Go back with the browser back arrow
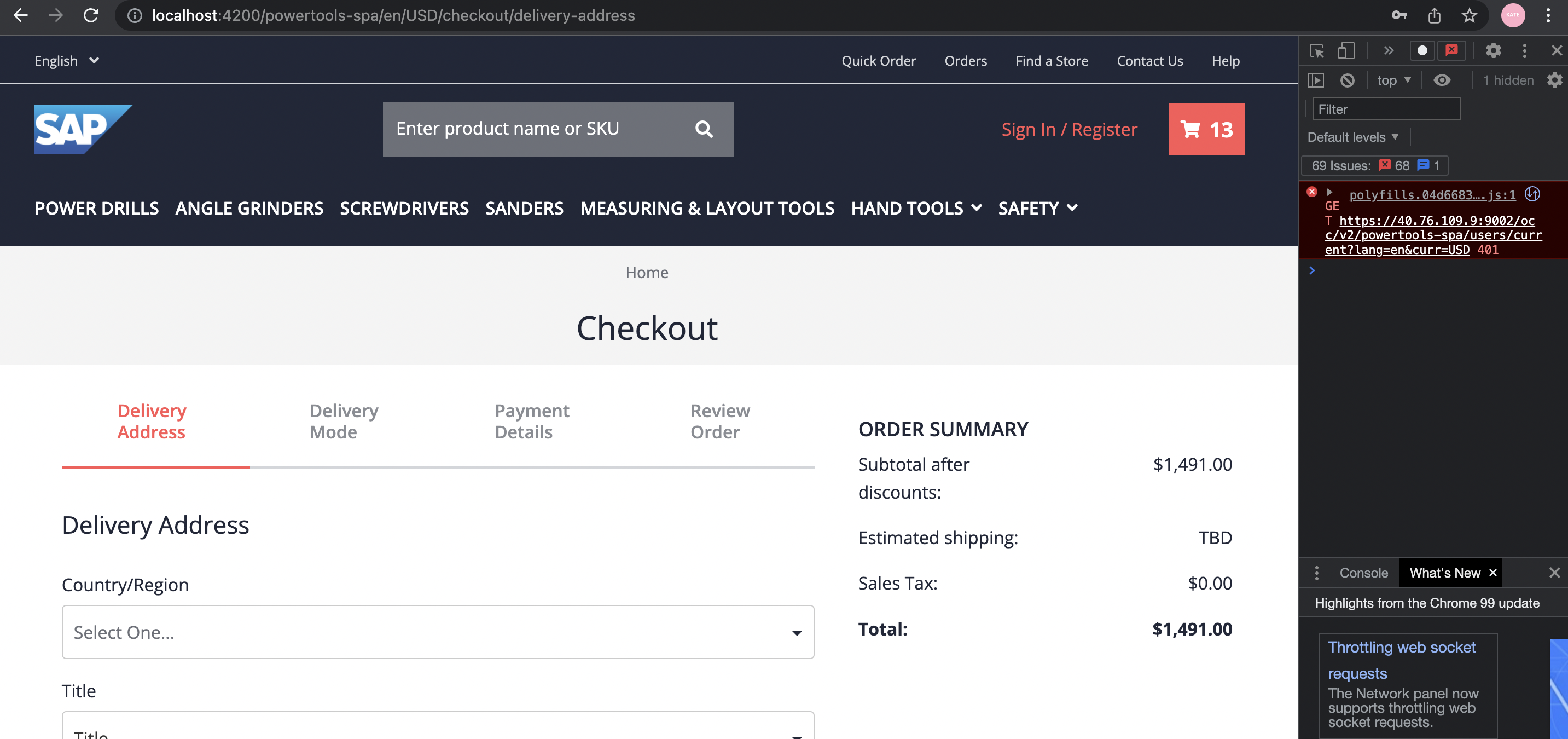Image resolution: width=1568 pixels, height=739 pixels. click(20, 15)
